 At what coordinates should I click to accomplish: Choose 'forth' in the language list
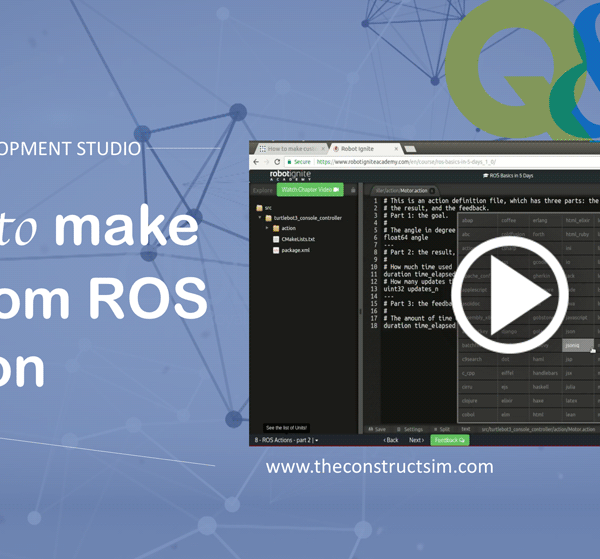tap(538, 234)
